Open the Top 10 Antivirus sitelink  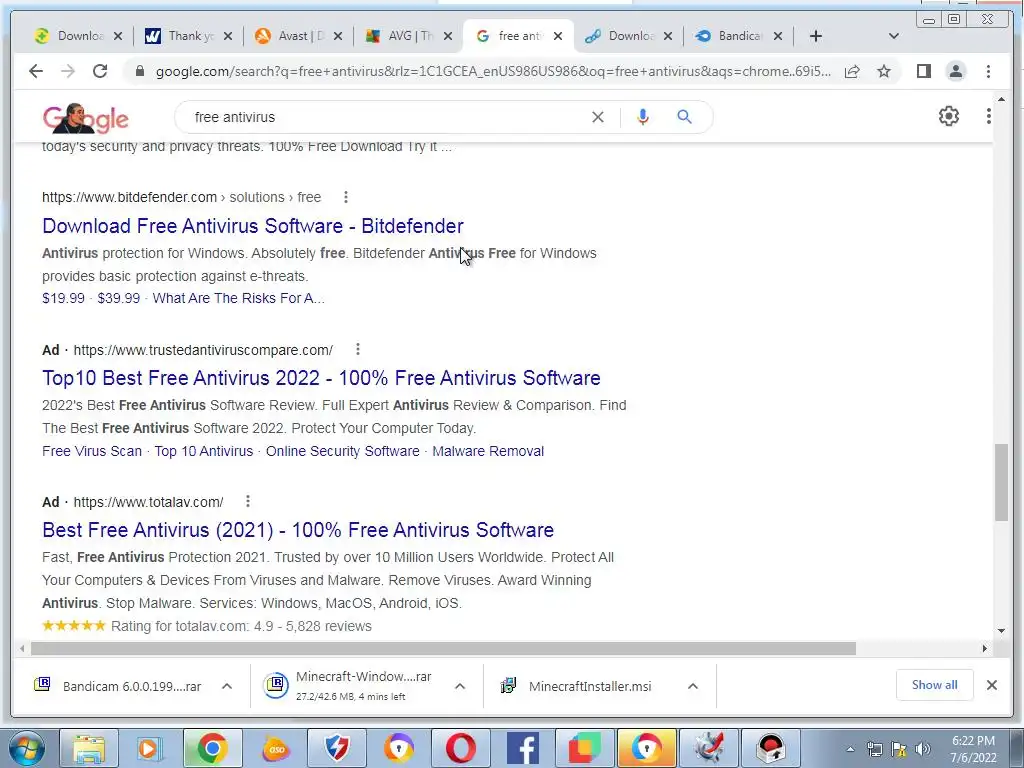pyautogui.click(x=204, y=451)
